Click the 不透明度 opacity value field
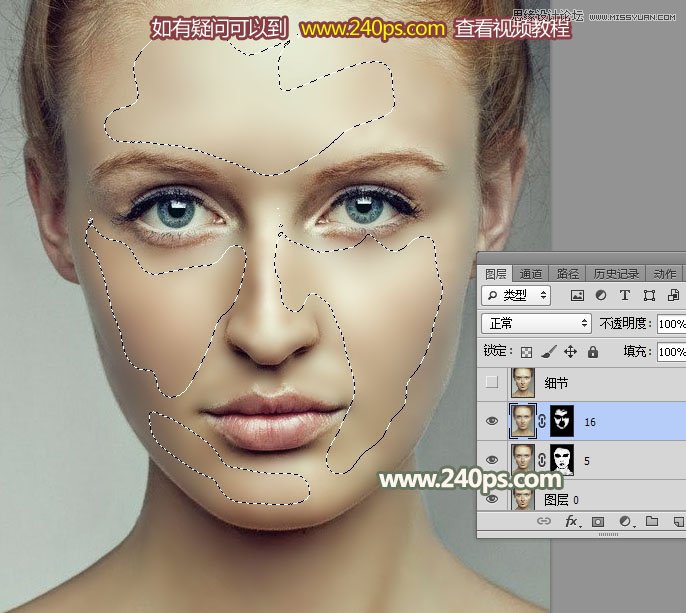Screen dimensions: 686x613 [670, 324]
